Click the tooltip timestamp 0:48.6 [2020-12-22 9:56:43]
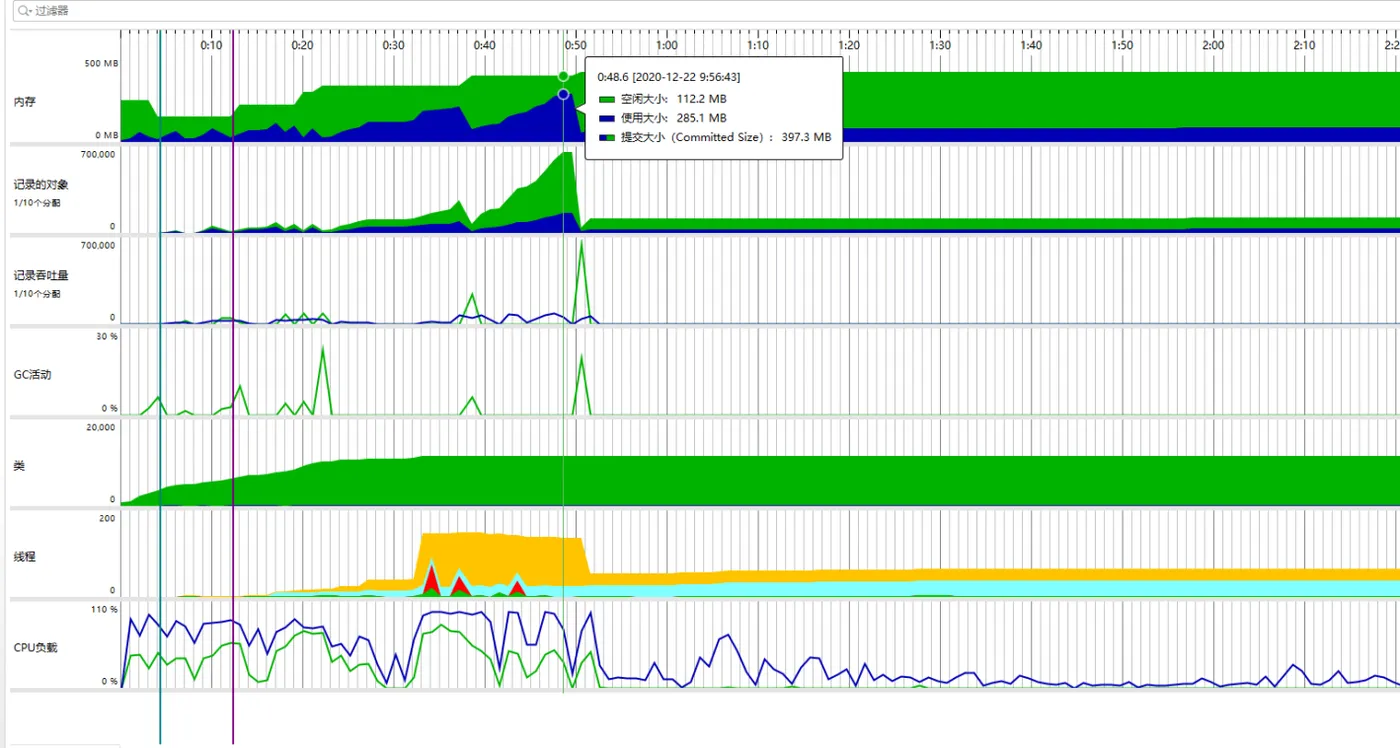Screen dimensions: 1400x748 [669, 77]
